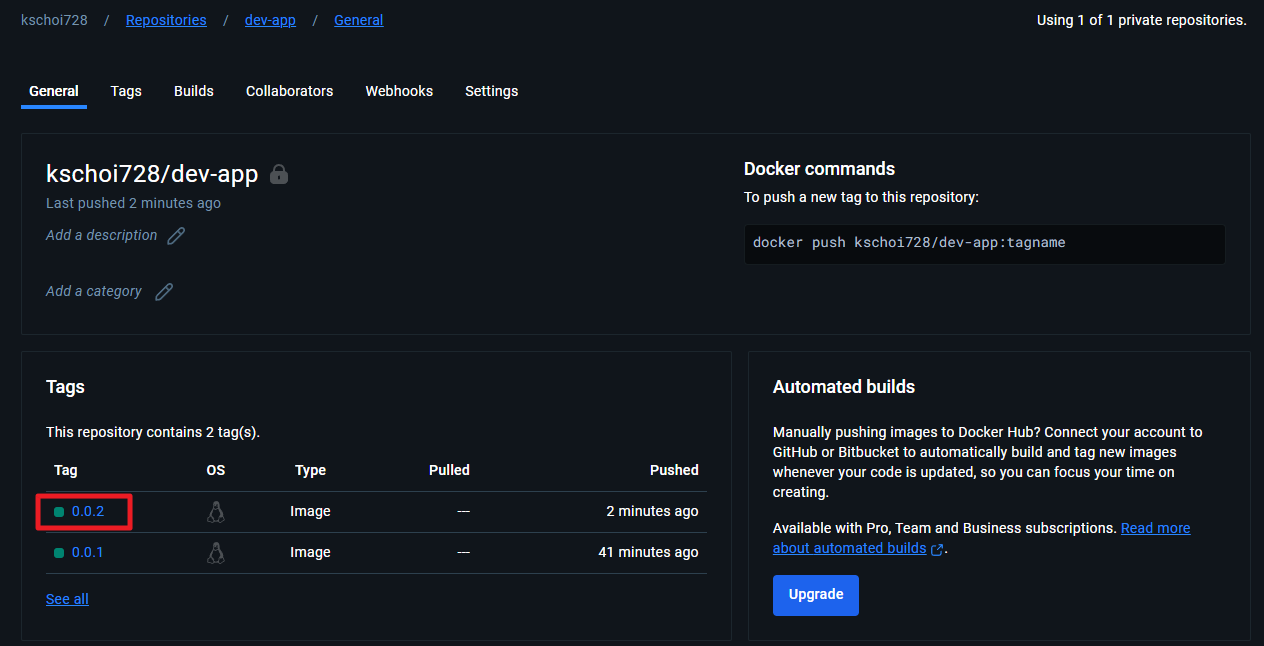Open the Webhooks tab

coord(399,91)
